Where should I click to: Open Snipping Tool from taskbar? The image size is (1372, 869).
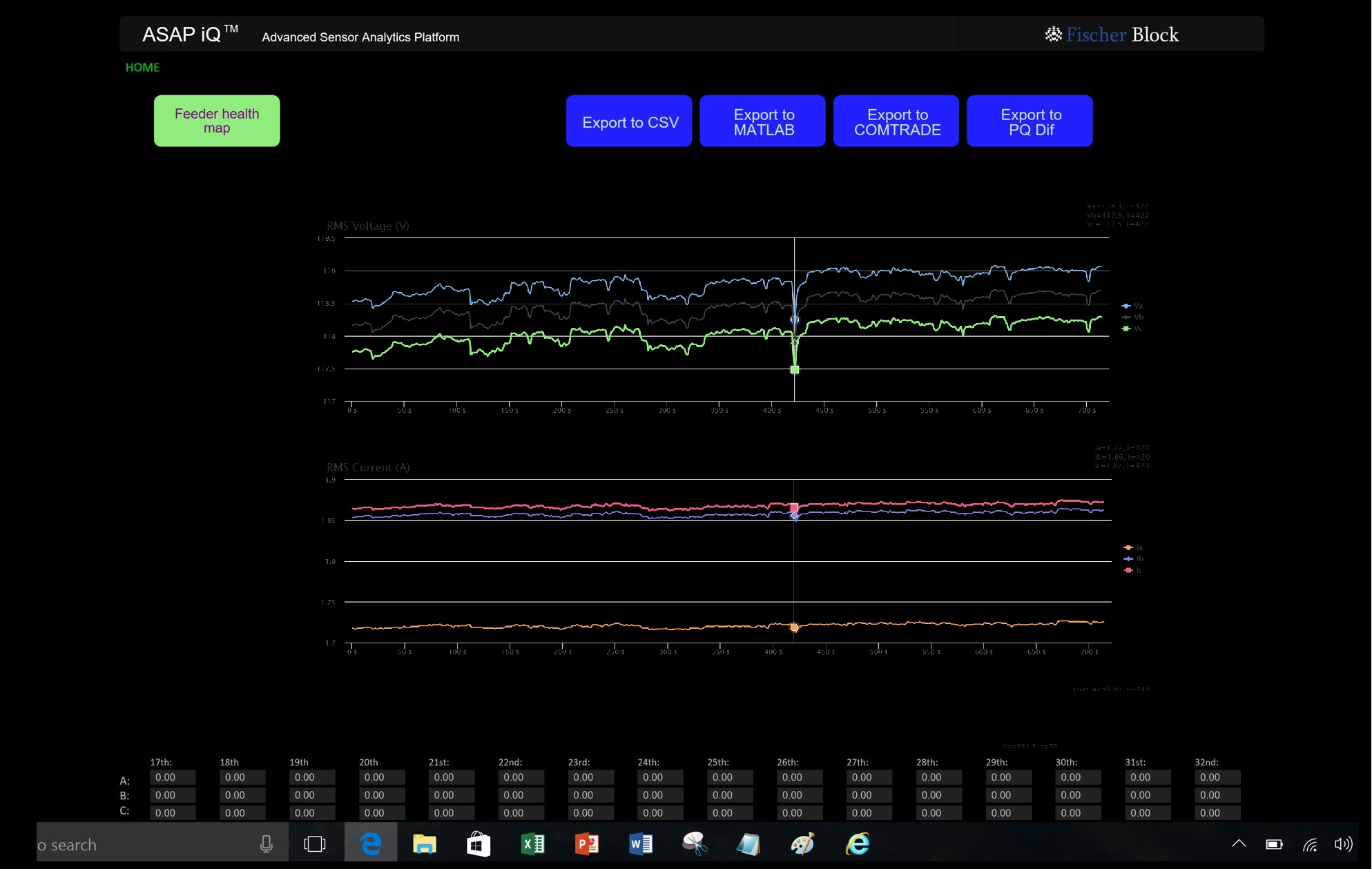[694, 843]
